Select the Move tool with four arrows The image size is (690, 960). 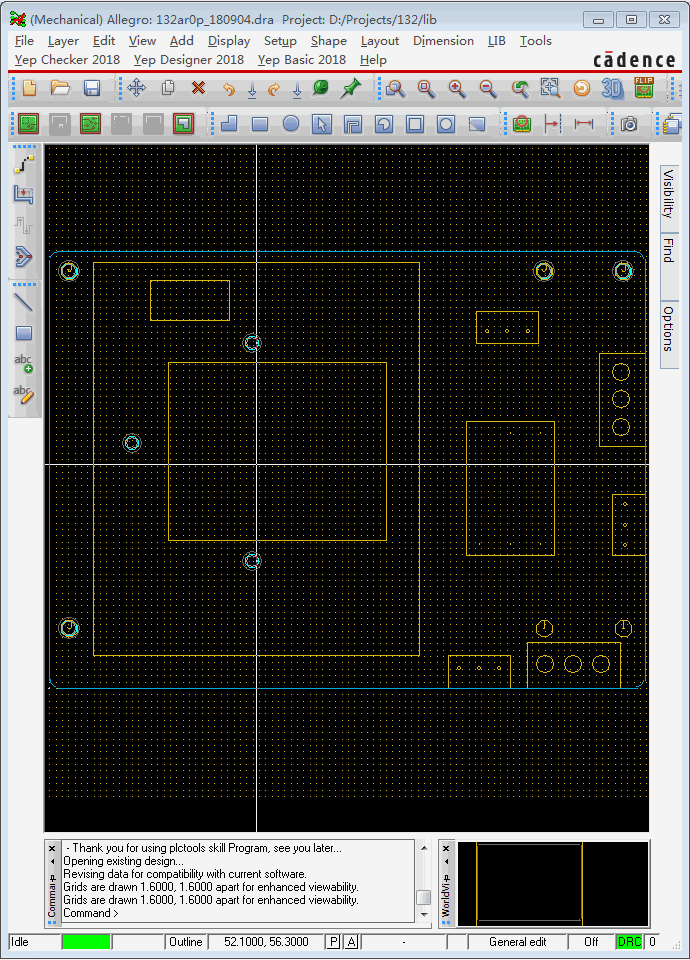click(x=137, y=88)
